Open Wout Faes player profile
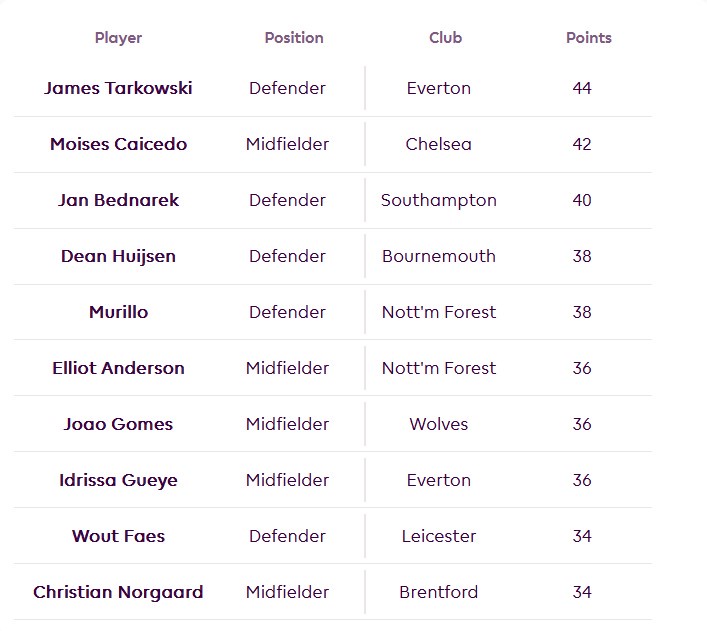Image resolution: width=707 pixels, height=631 pixels. [x=118, y=536]
